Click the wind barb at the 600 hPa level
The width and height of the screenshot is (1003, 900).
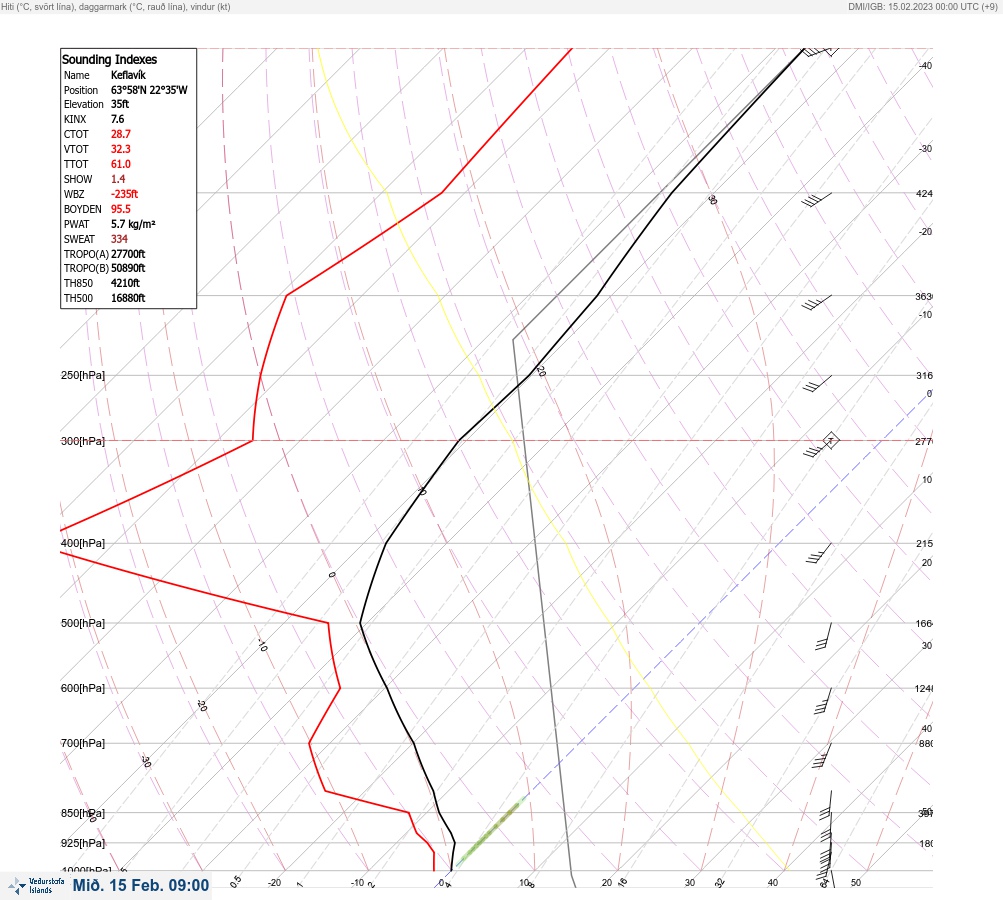823,701
